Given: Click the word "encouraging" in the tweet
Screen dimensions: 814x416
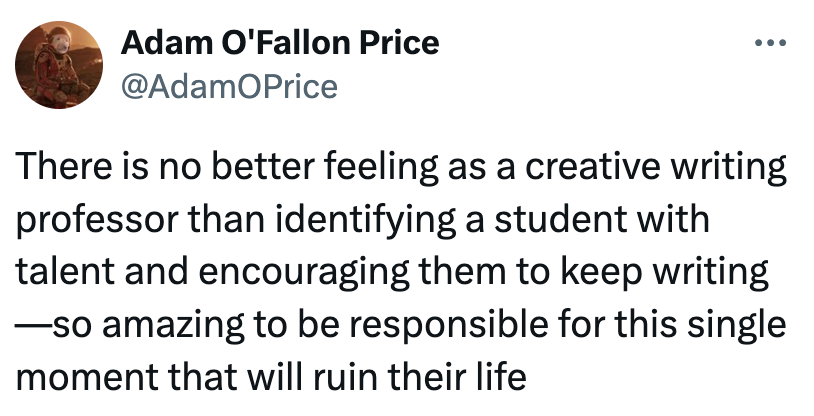Looking at the screenshot, I should [x=268, y=272].
